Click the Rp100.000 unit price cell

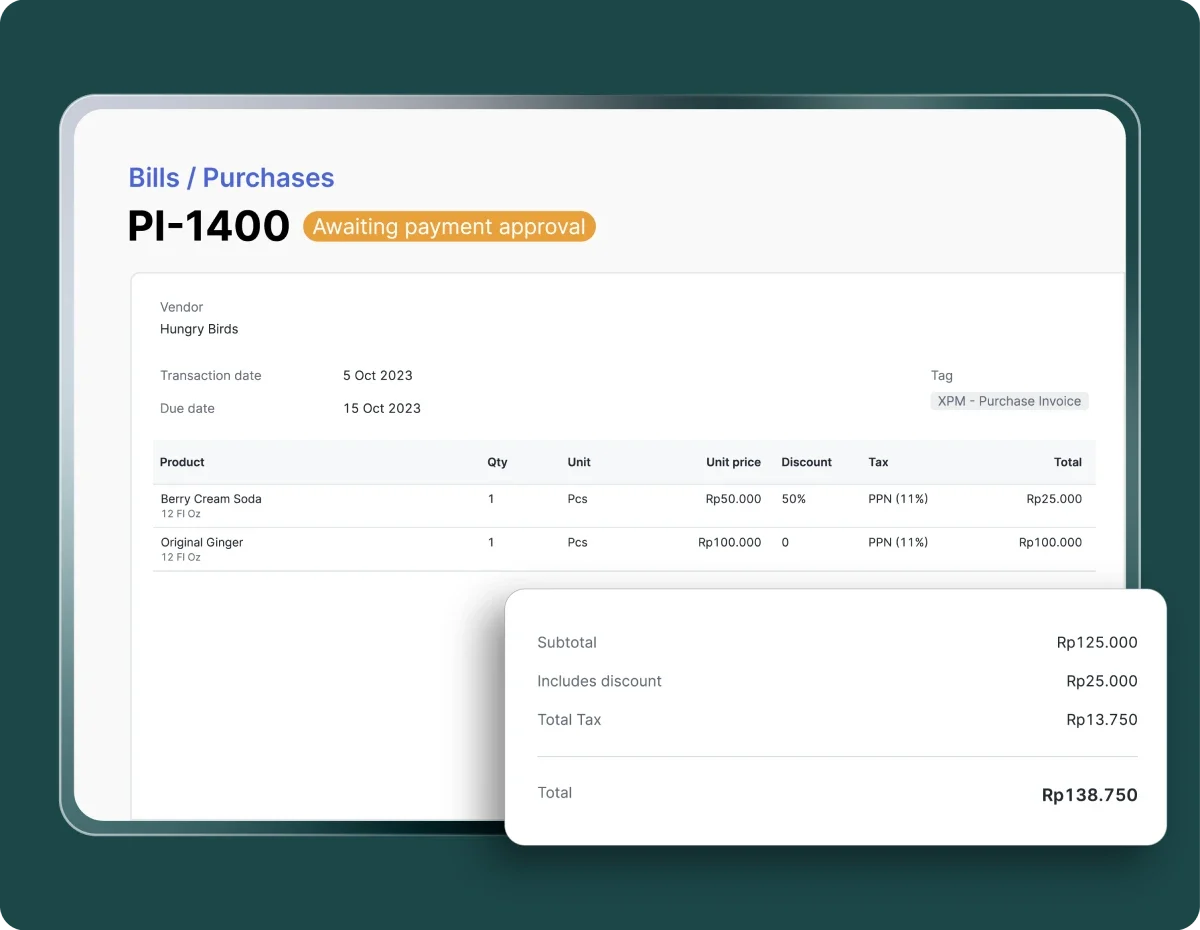click(729, 542)
